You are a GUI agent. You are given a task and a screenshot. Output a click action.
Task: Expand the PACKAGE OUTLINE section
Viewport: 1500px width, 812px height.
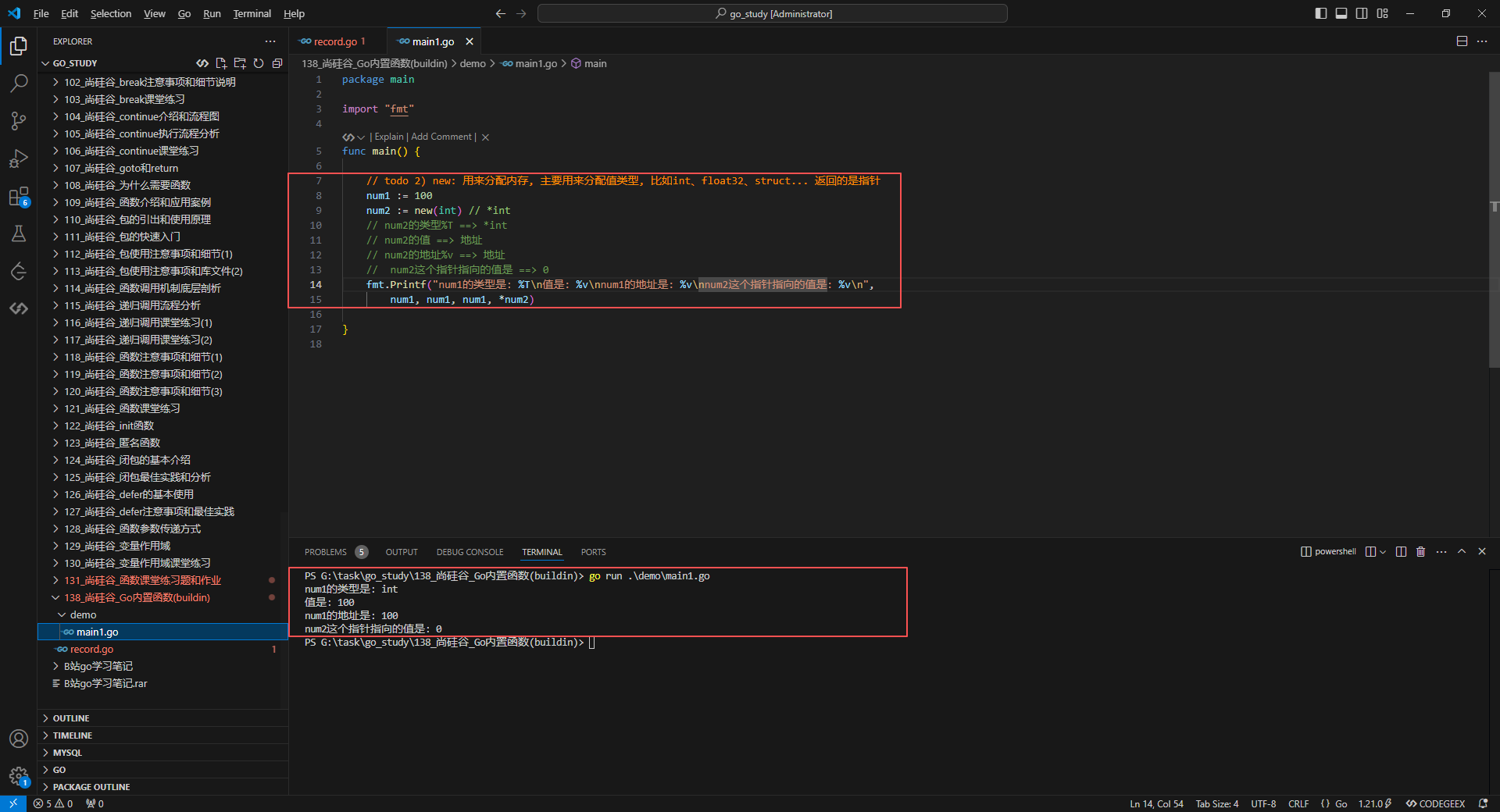point(163,787)
